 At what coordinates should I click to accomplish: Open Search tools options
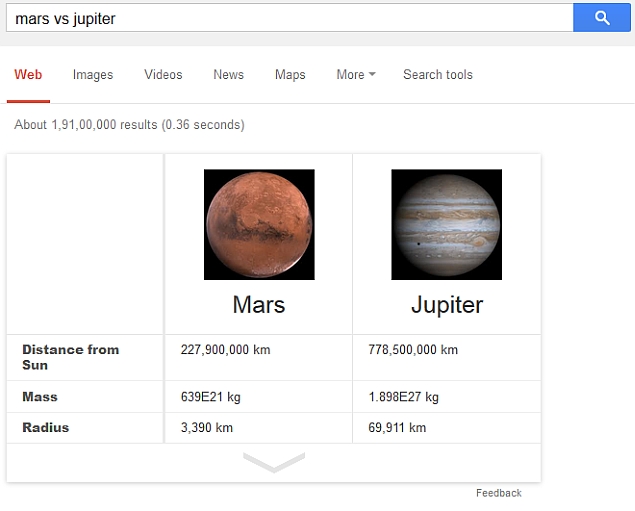(x=438, y=75)
